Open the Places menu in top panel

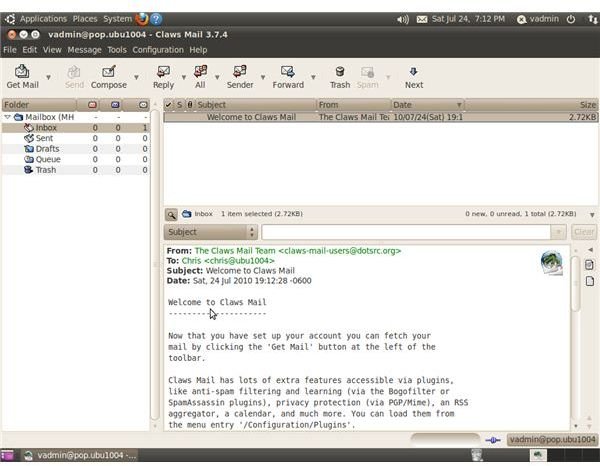85,19
